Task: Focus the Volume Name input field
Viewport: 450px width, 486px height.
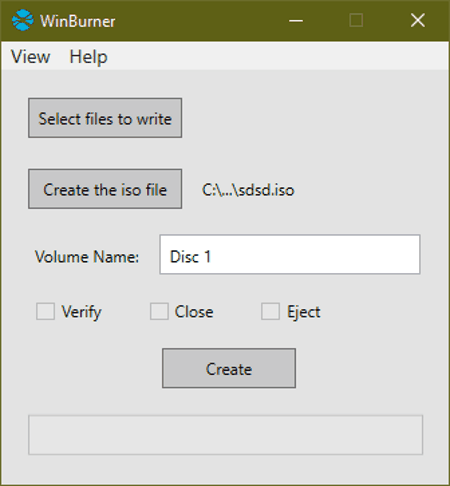Action: click(290, 254)
